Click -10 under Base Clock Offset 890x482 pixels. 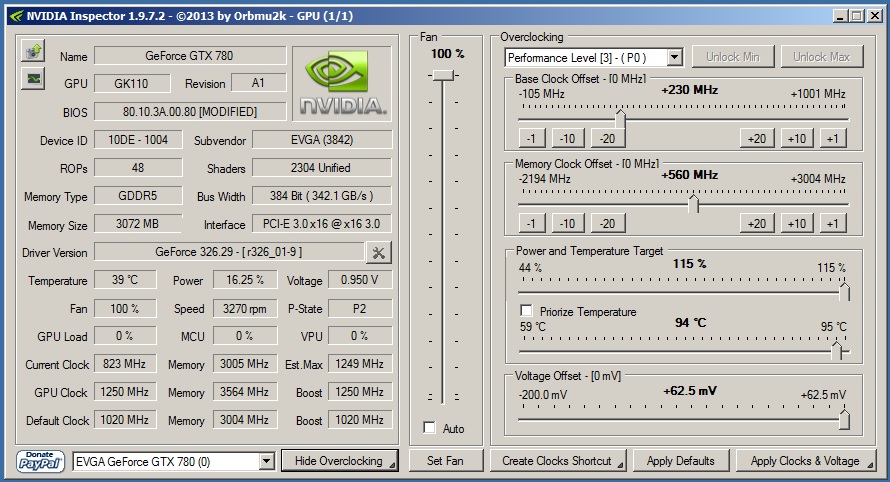tap(568, 139)
